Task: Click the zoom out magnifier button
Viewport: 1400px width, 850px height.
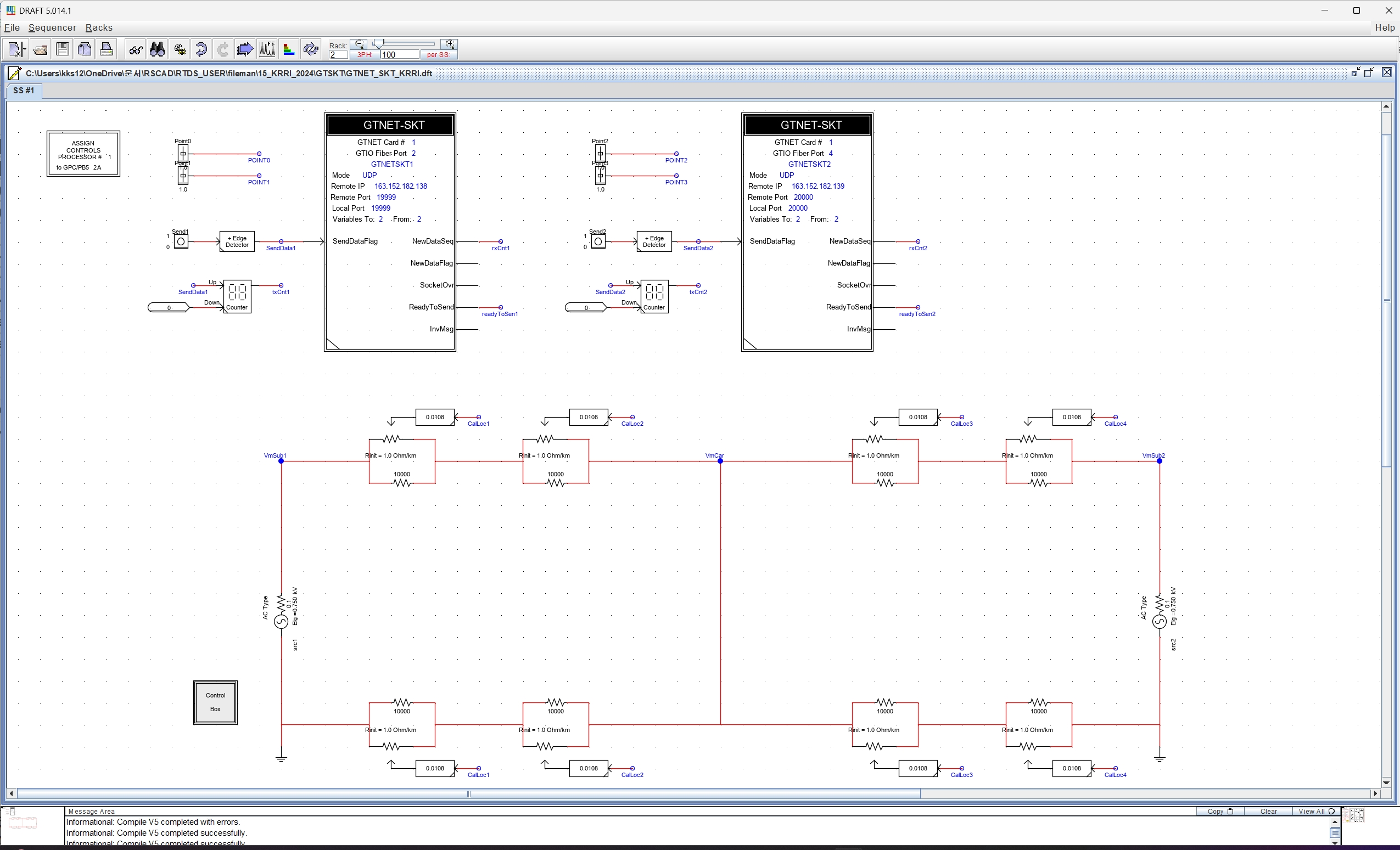Action: point(359,44)
